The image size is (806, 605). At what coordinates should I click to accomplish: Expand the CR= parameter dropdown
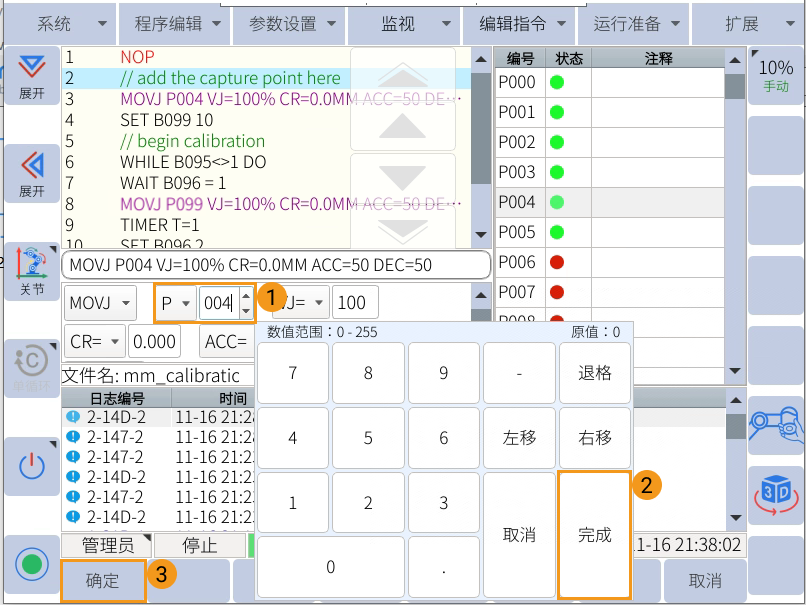pos(95,341)
